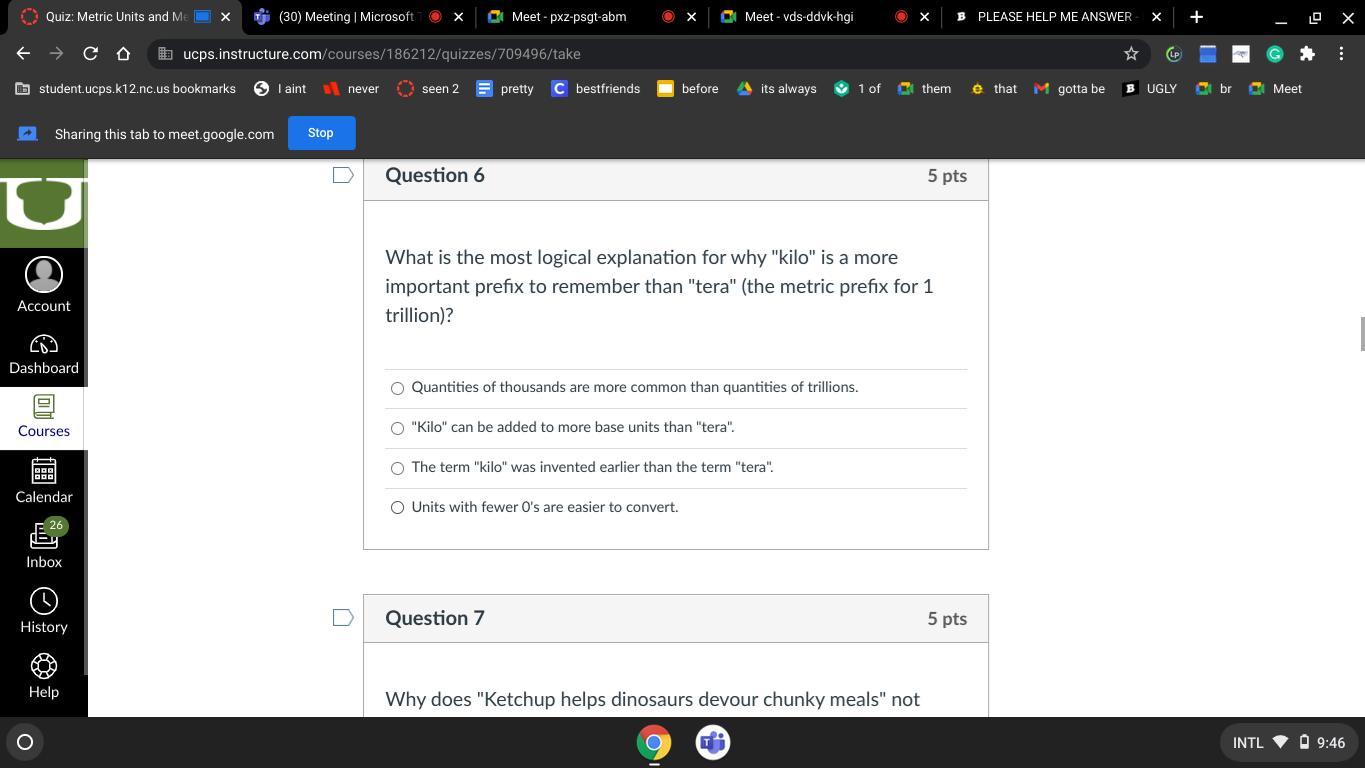The height and width of the screenshot is (768, 1365).
Task: Open the 'Meet' bookmark in bookmarks bar
Action: coord(1277,89)
